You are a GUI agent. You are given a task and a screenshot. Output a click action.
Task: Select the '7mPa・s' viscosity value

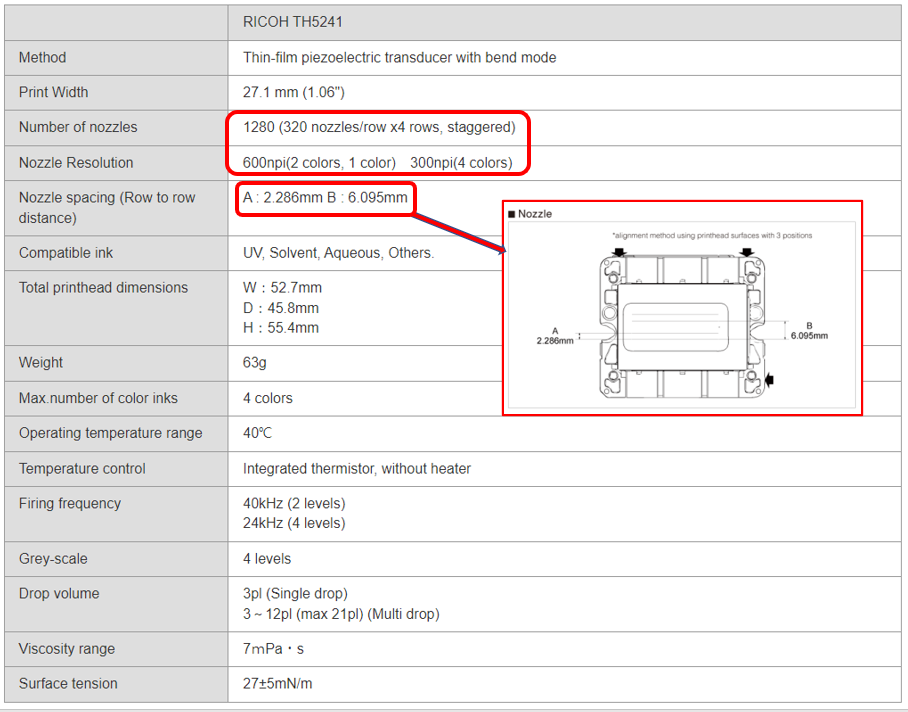coord(273,649)
